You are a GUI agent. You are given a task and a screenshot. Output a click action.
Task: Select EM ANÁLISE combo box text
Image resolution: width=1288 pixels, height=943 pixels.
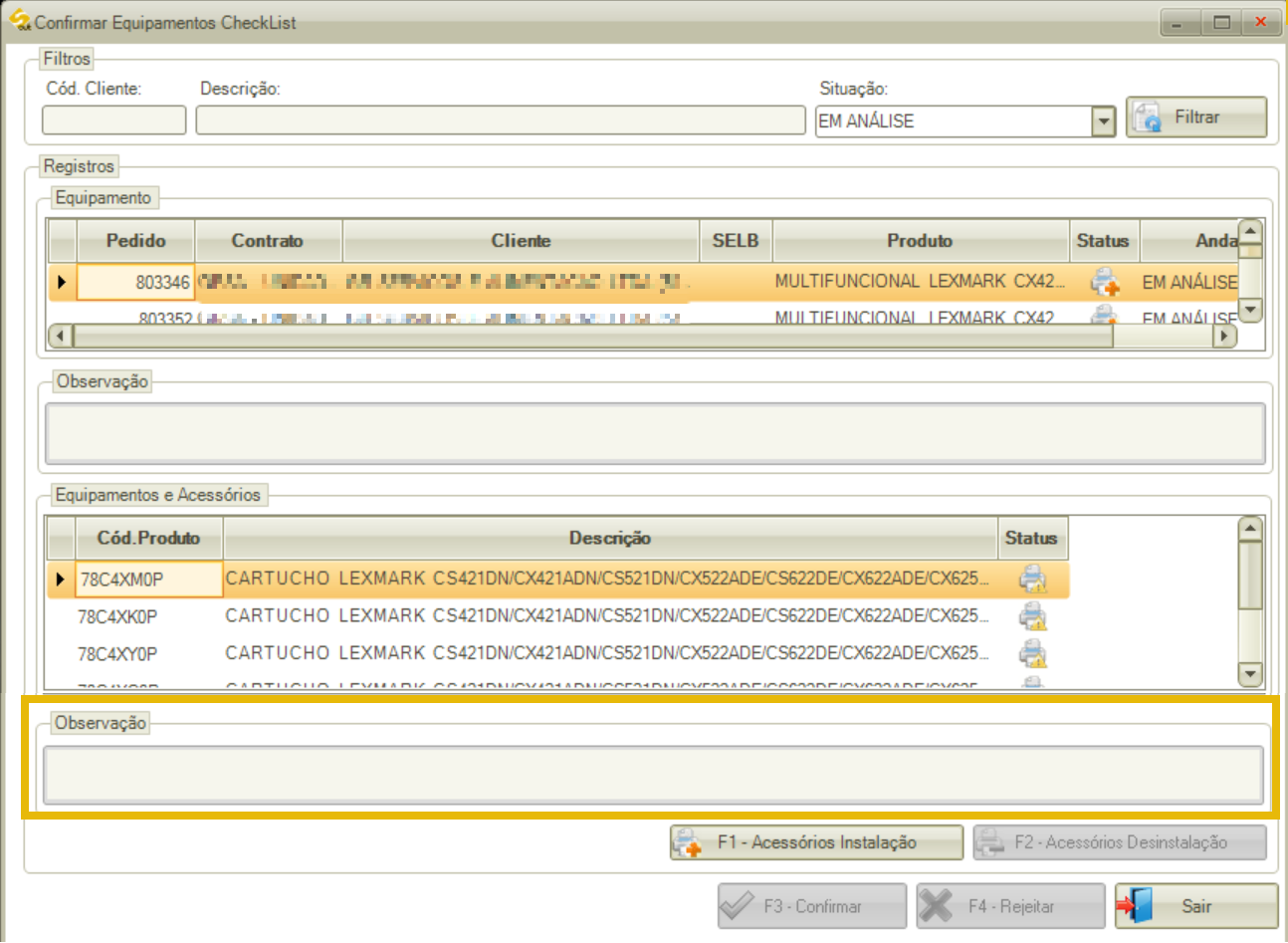click(866, 121)
